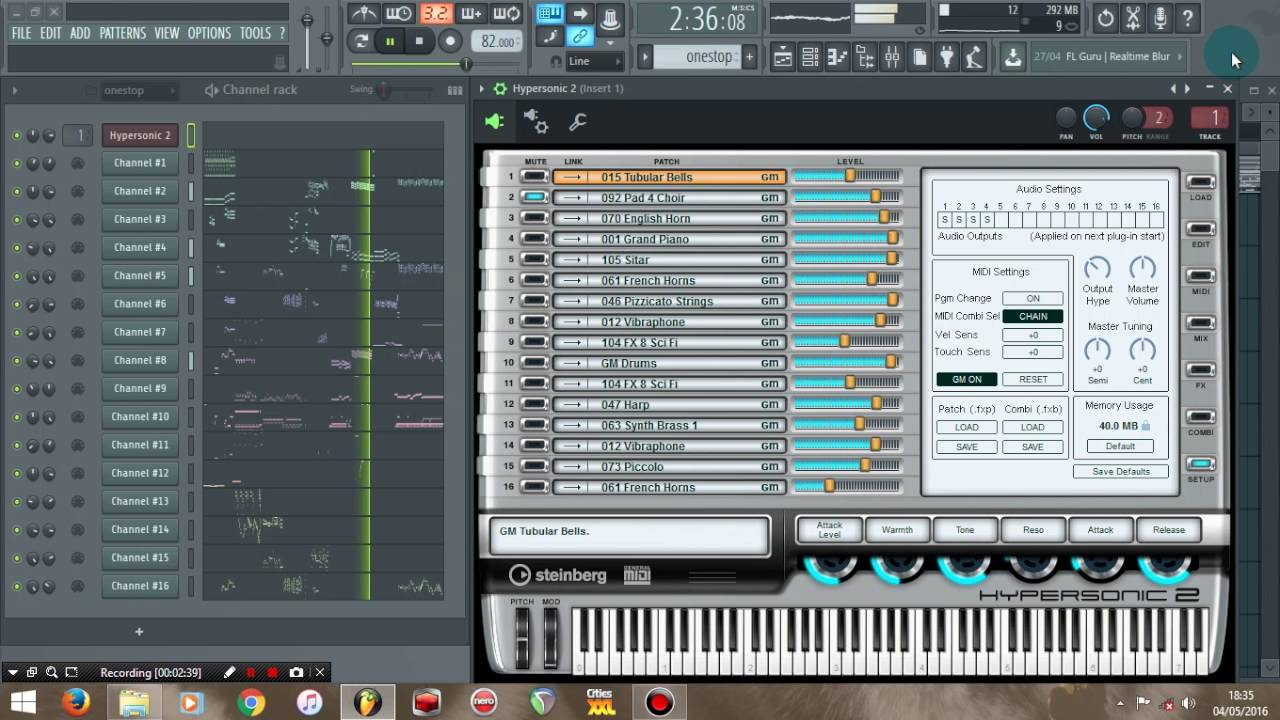Expand the FL Guru news panel arrow
The width and height of the screenshot is (1280, 720).
1180,57
